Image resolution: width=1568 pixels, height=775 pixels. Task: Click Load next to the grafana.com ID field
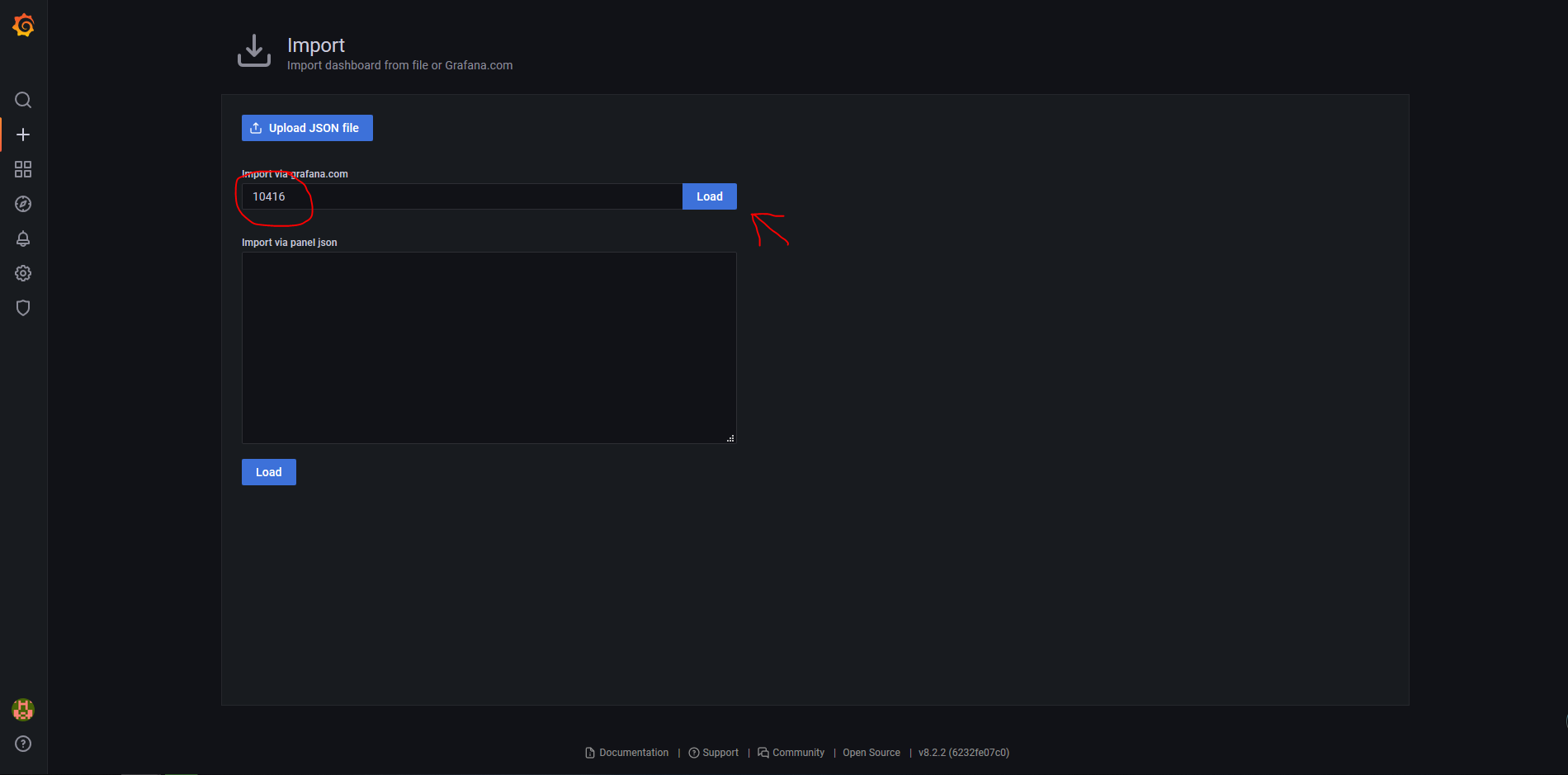click(709, 196)
